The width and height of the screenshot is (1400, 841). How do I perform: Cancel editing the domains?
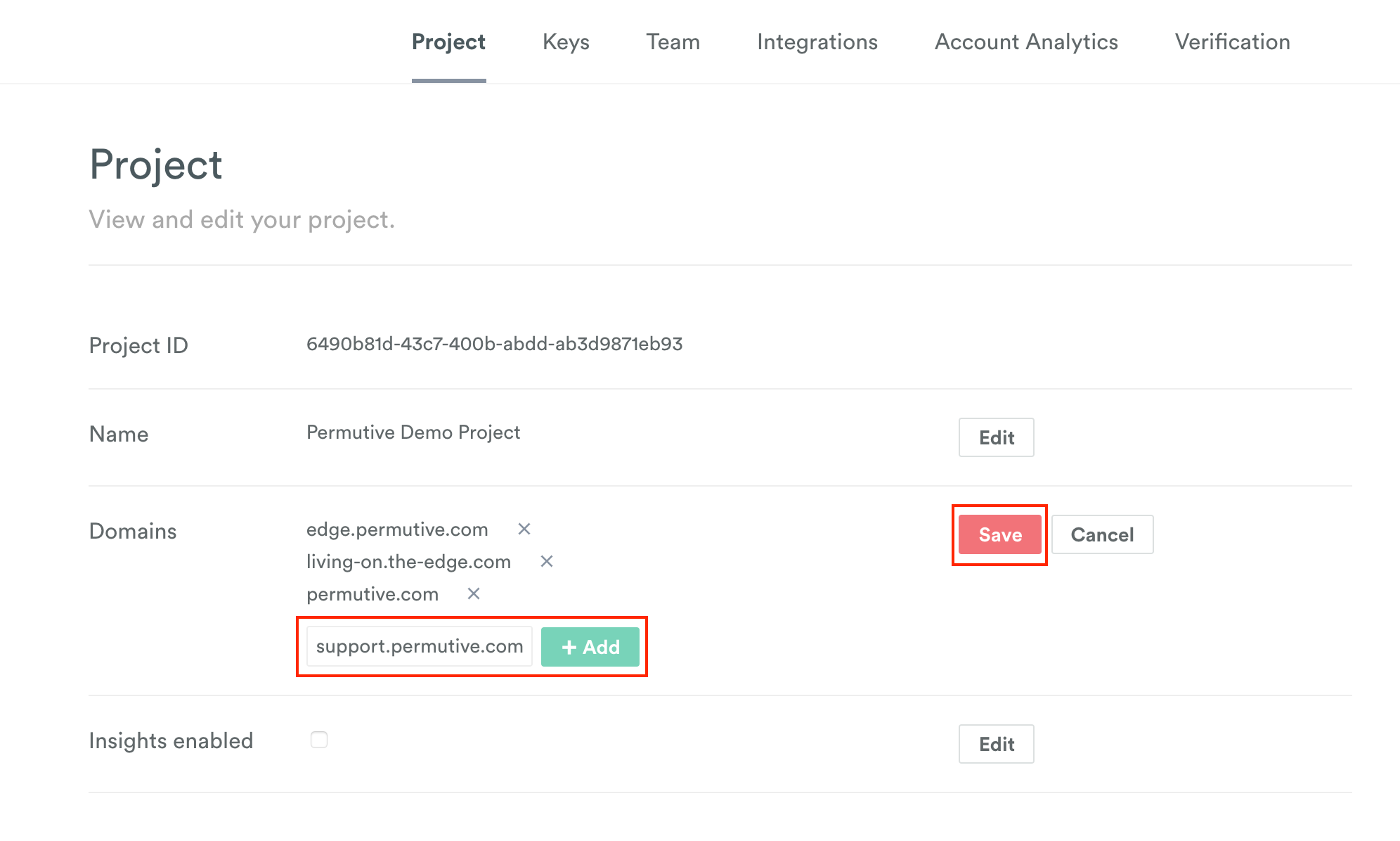(x=1103, y=534)
